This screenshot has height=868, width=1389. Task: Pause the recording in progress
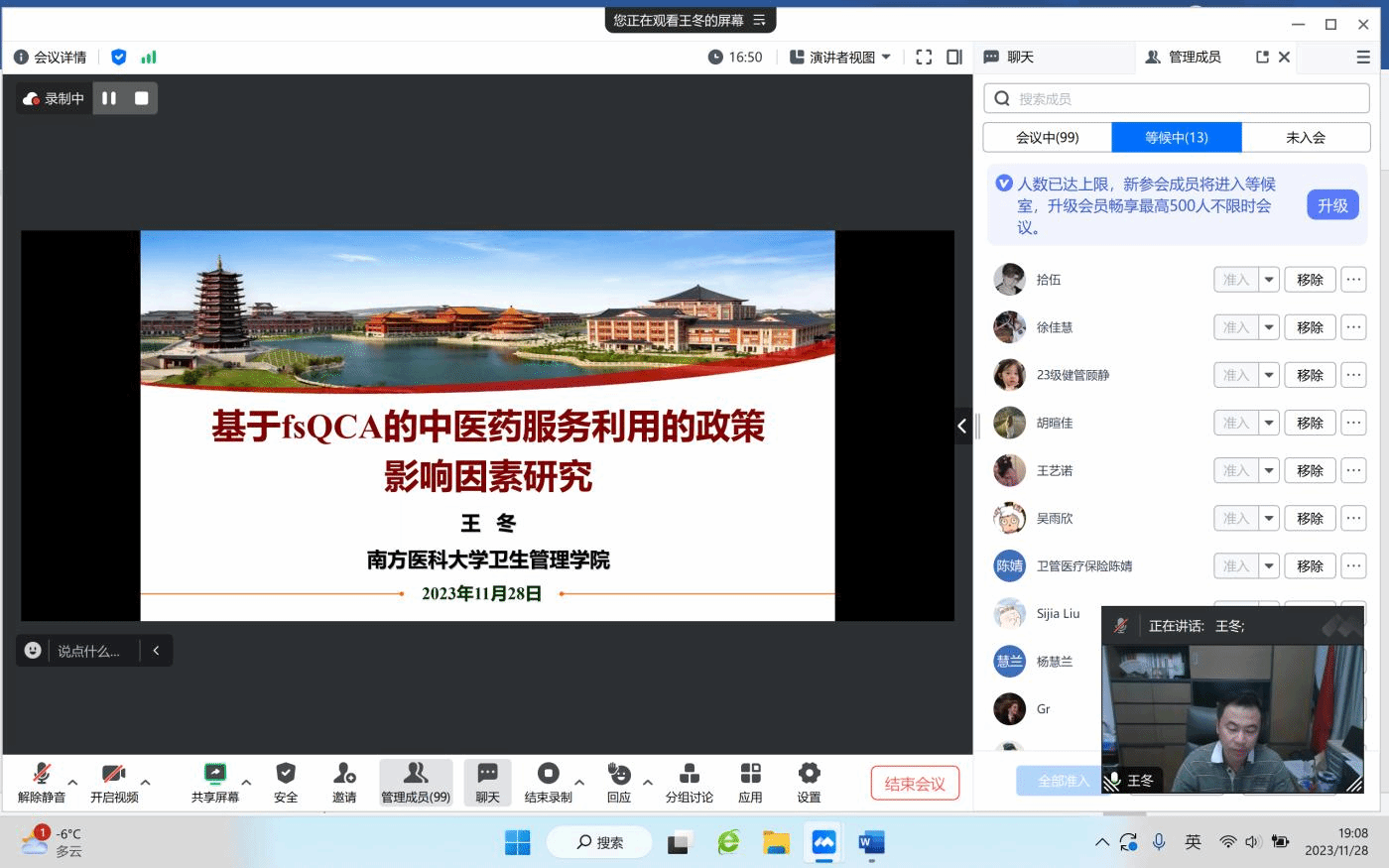109,98
